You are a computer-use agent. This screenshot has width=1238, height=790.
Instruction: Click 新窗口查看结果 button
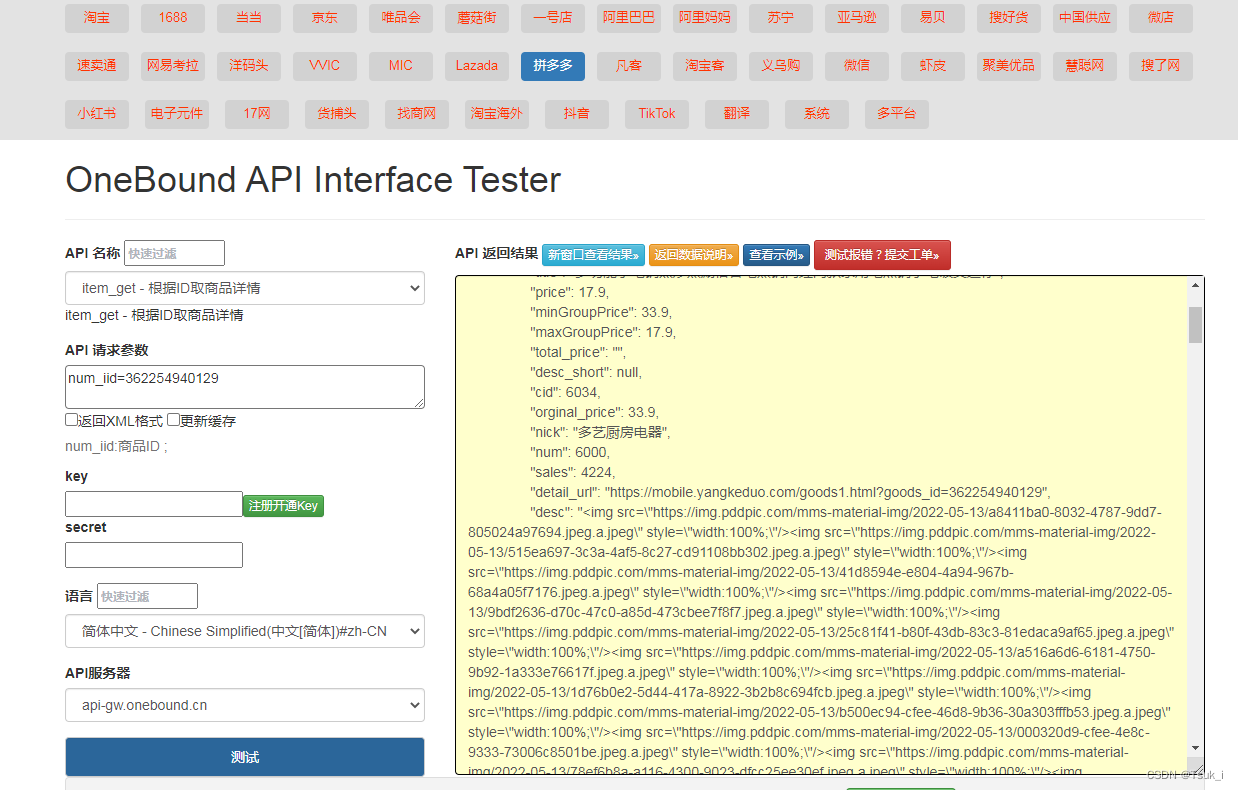click(x=594, y=255)
